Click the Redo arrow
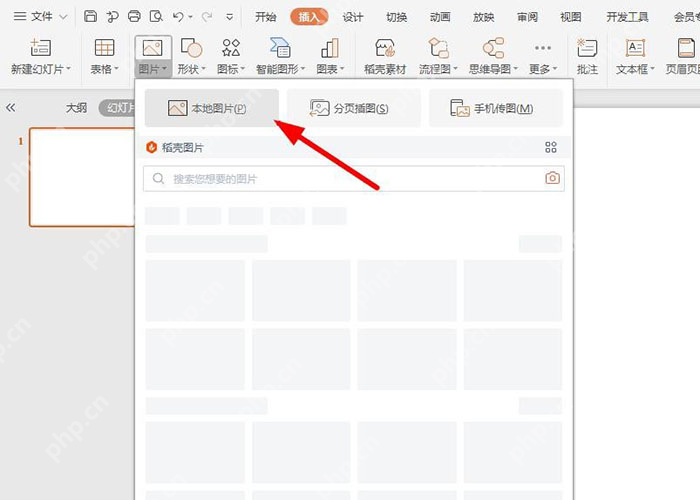 coord(206,17)
